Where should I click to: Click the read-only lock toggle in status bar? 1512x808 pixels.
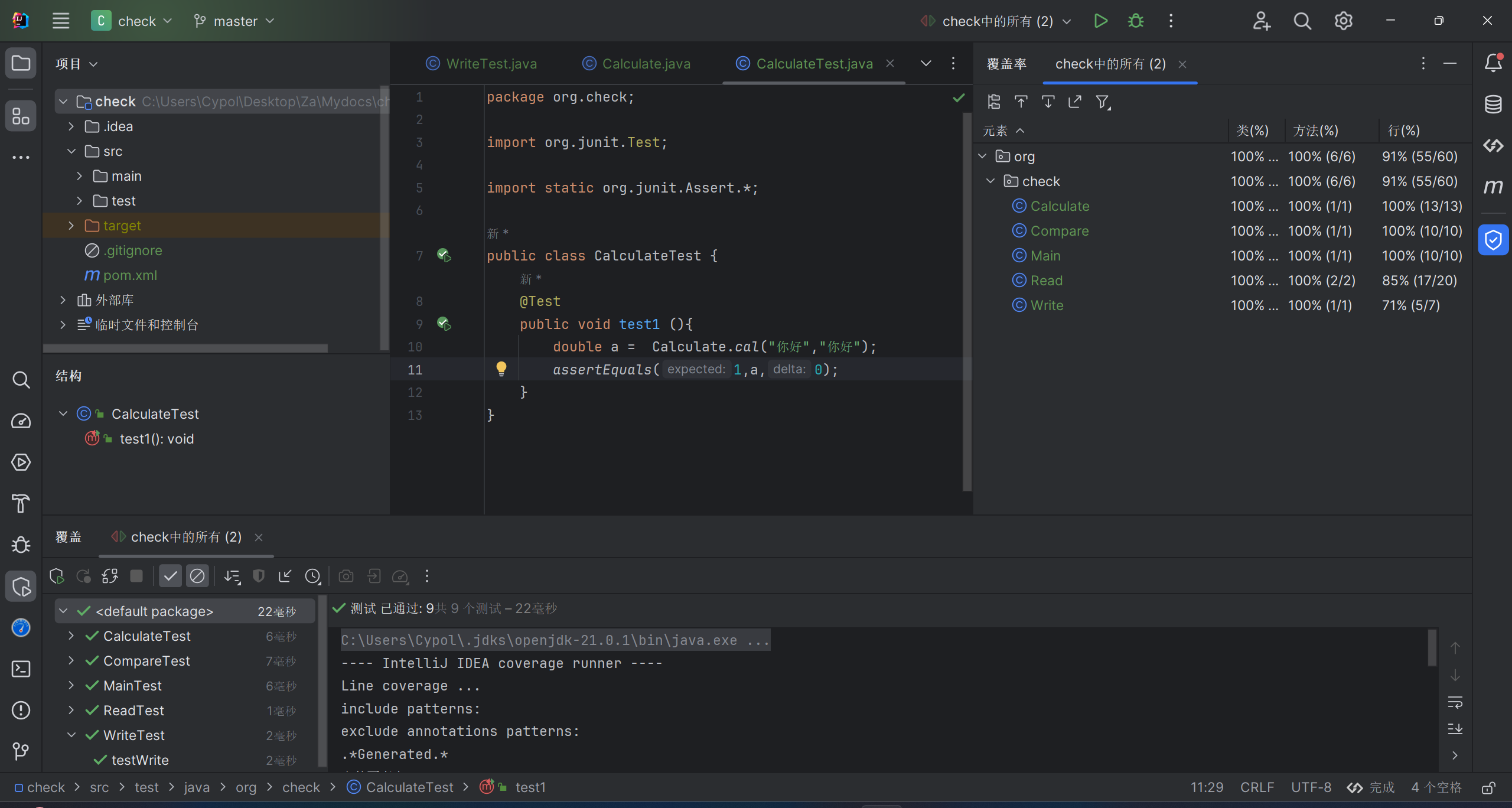pyautogui.click(x=1488, y=787)
